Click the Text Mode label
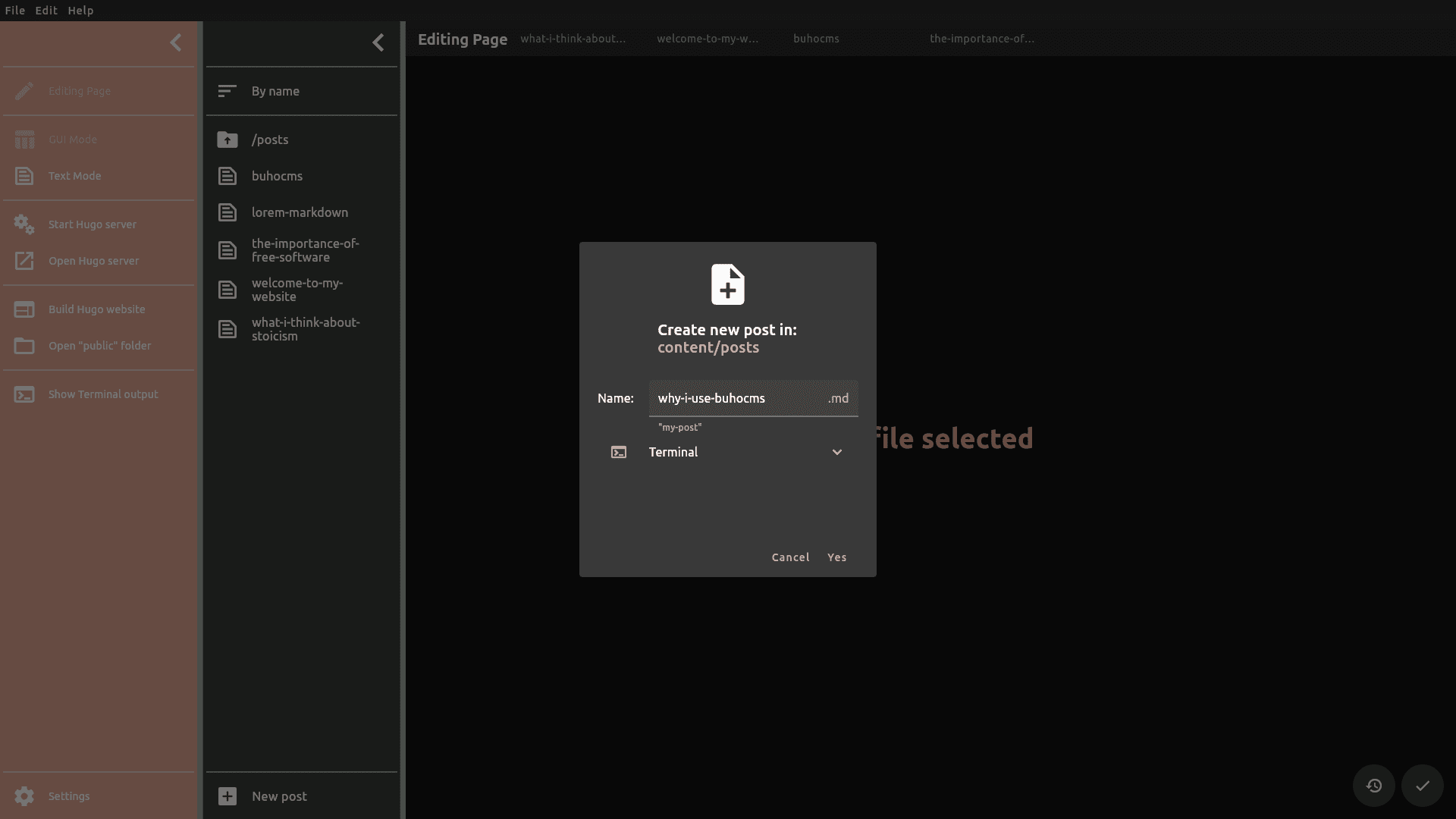The image size is (1456, 819). click(x=75, y=176)
